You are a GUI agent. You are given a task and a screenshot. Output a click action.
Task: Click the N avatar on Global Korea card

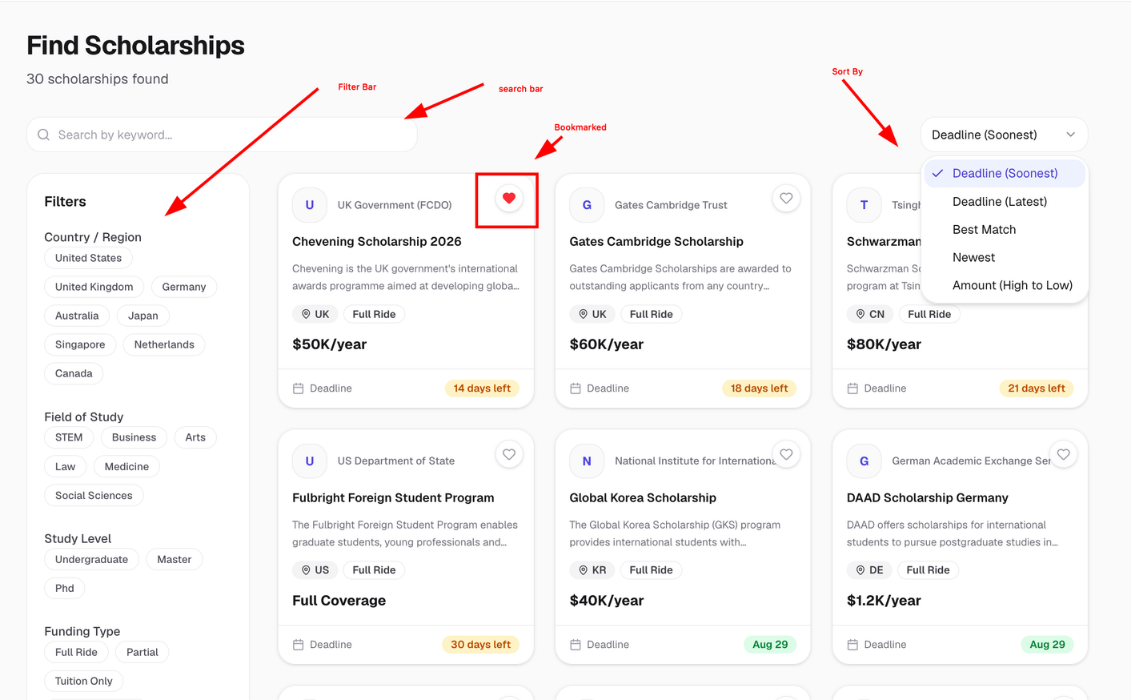[587, 461]
